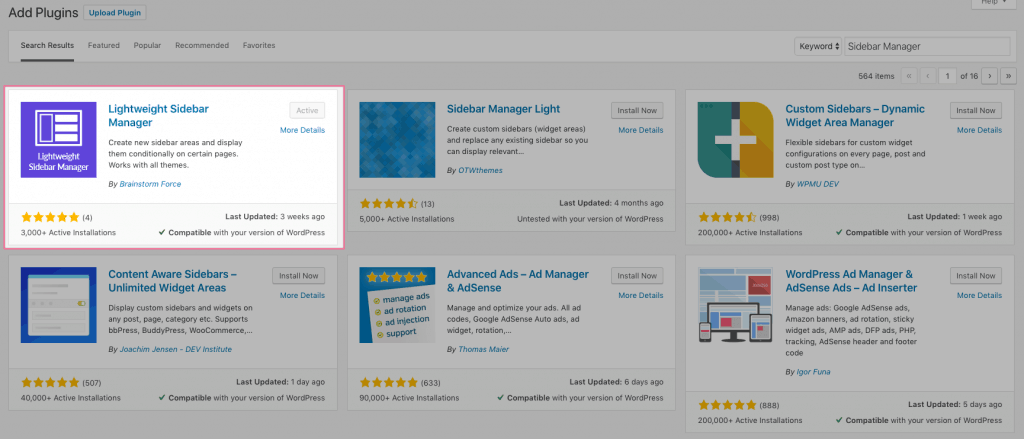The image size is (1024, 439).
Task: Open author link Thomas Maier
Action: [x=483, y=350]
